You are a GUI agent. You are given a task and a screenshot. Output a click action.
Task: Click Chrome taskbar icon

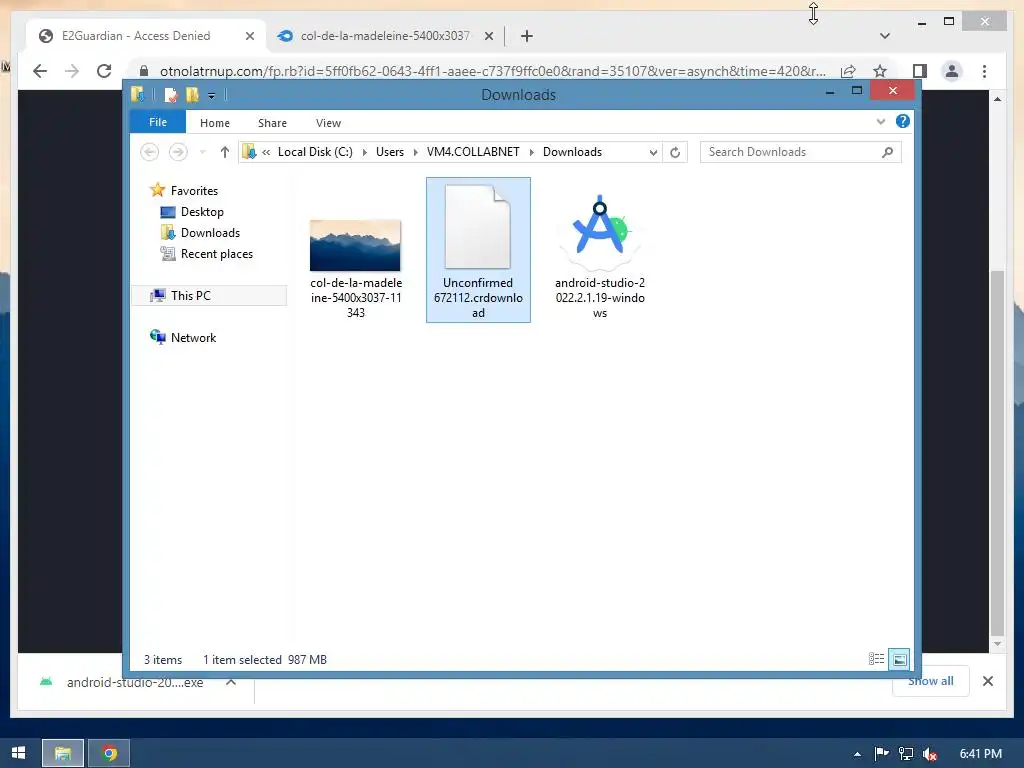coord(109,753)
